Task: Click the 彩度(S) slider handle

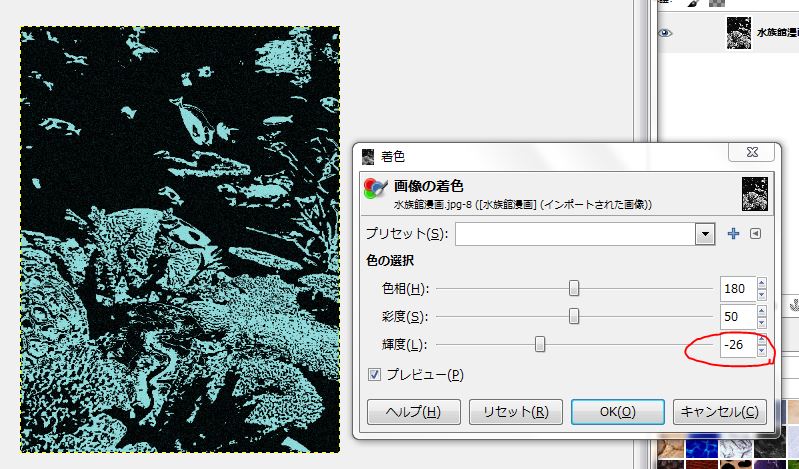Action: click(574, 317)
